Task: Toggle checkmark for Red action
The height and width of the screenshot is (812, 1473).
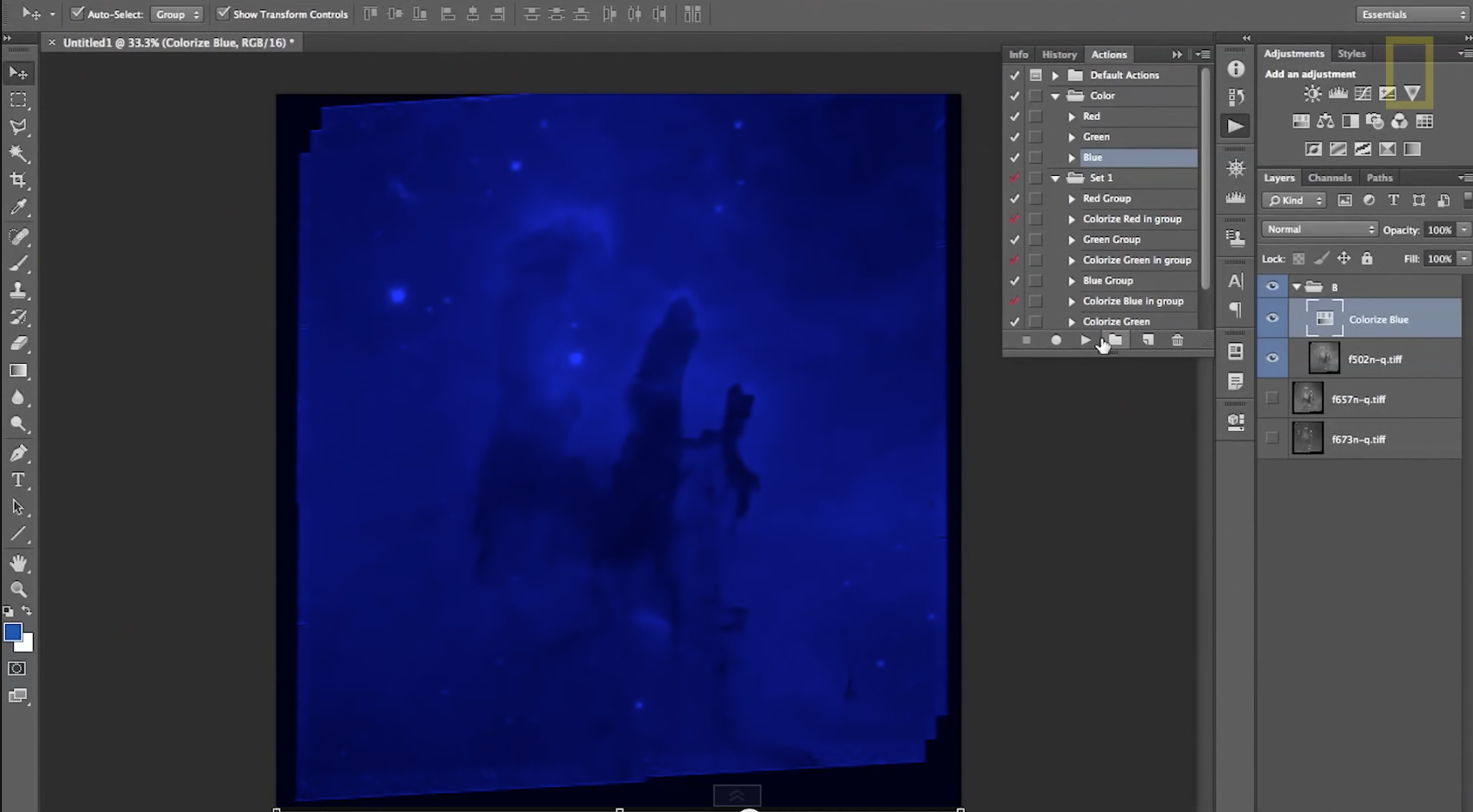Action: (1015, 116)
